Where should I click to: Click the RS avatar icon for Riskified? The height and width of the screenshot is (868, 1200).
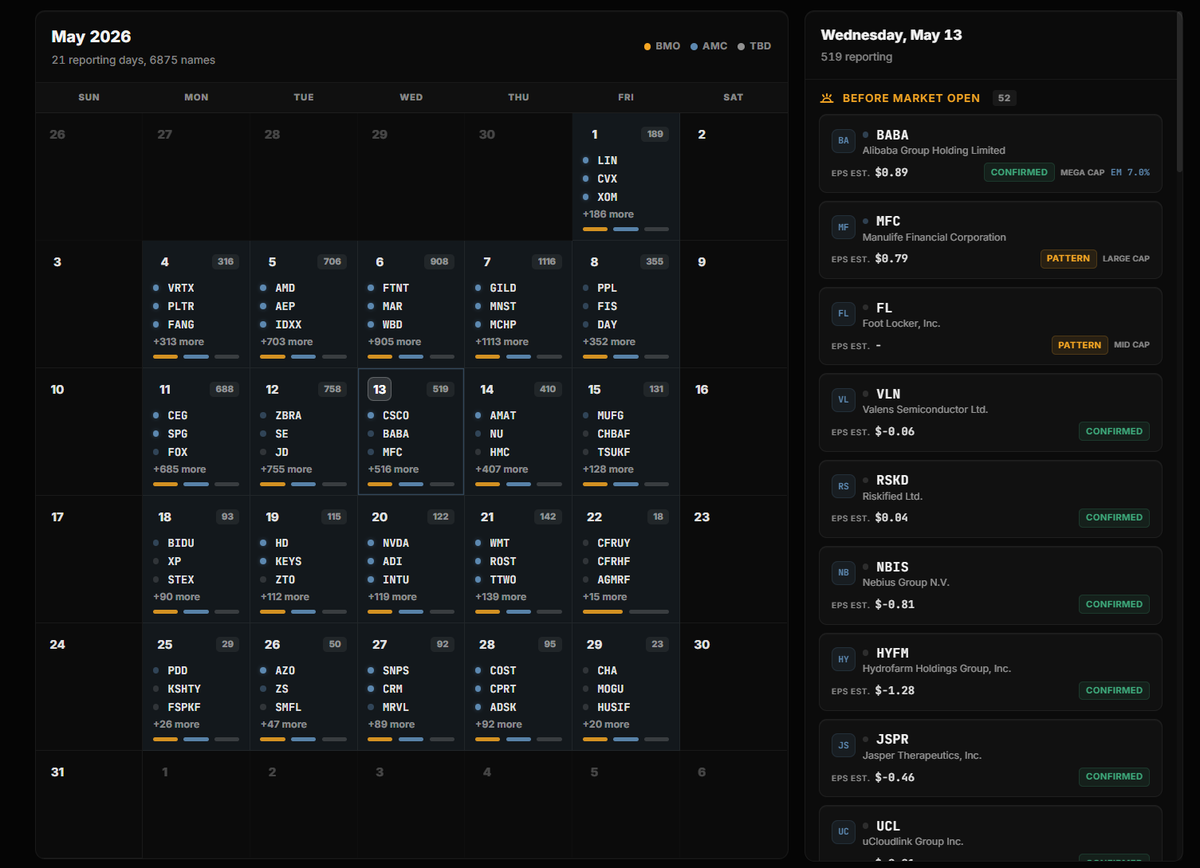tap(843, 487)
